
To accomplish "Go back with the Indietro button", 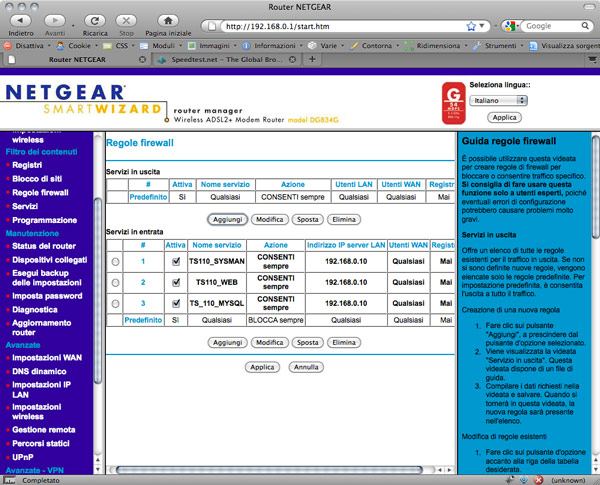I will pos(21,21).
